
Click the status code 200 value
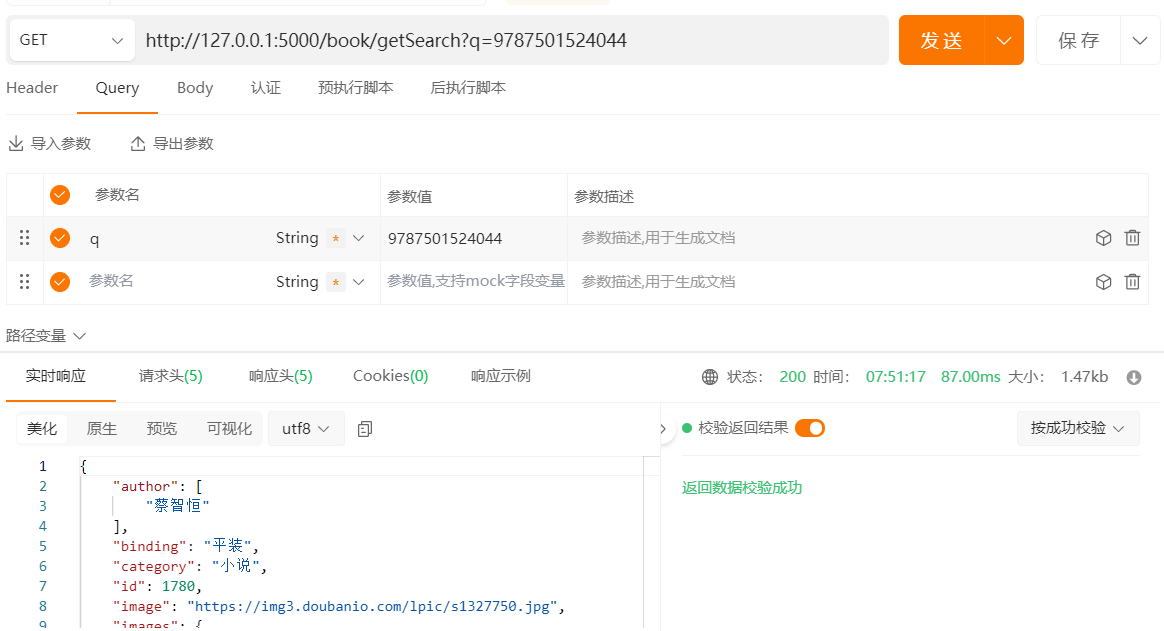(x=792, y=376)
